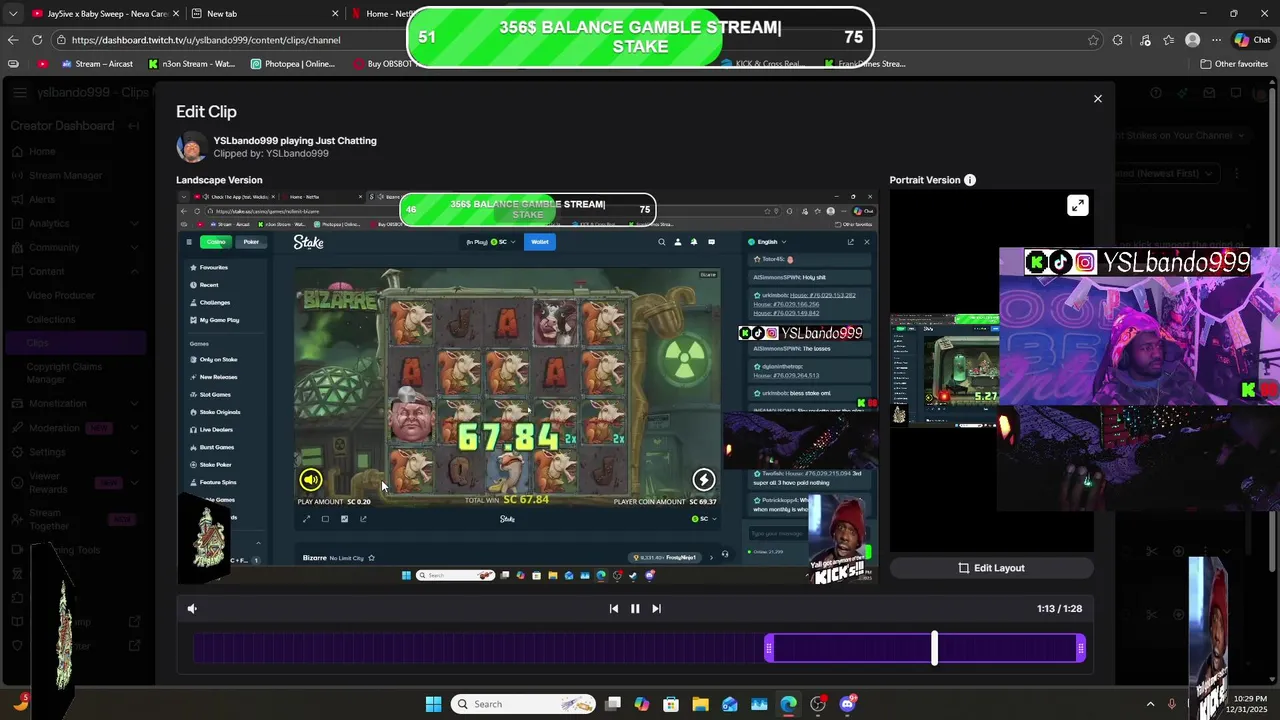Mute the clip audio speaker icon
This screenshot has width=1280, height=720.
click(x=192, y=608)
